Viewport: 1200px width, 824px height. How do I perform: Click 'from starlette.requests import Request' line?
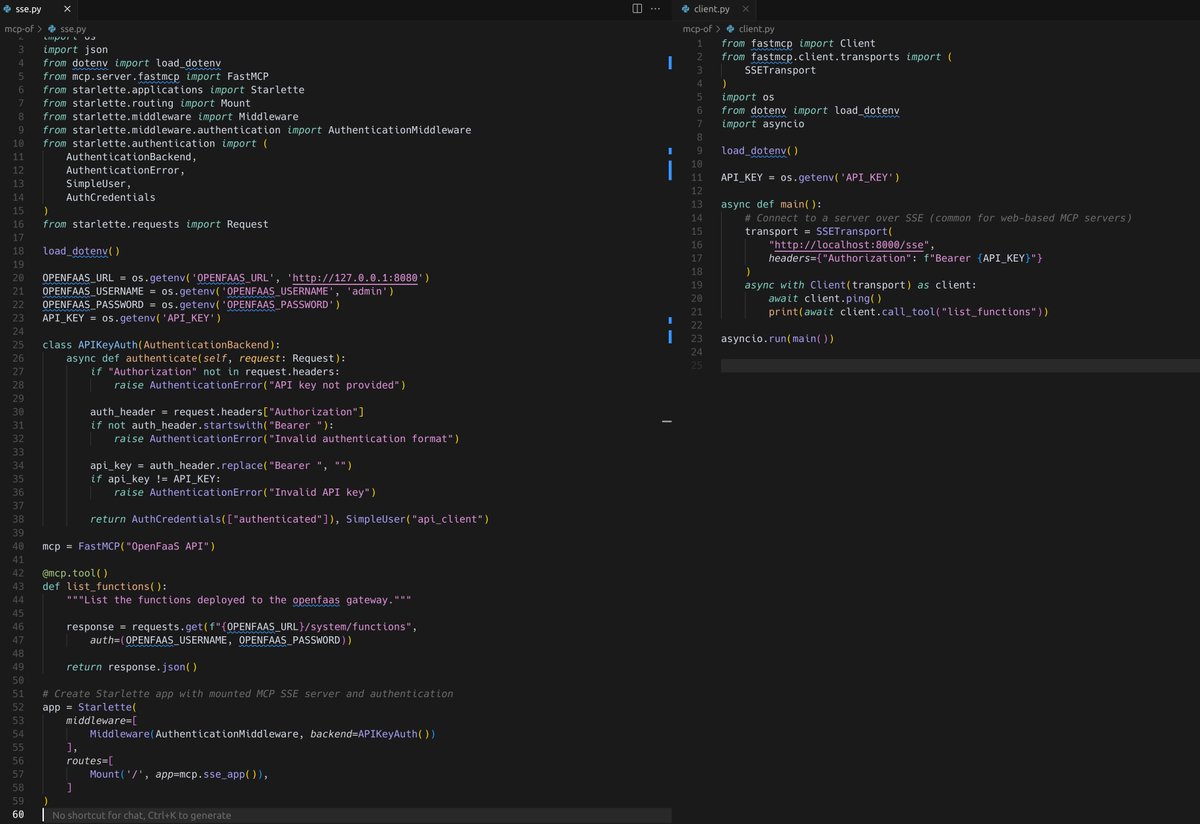click(155, 224)
